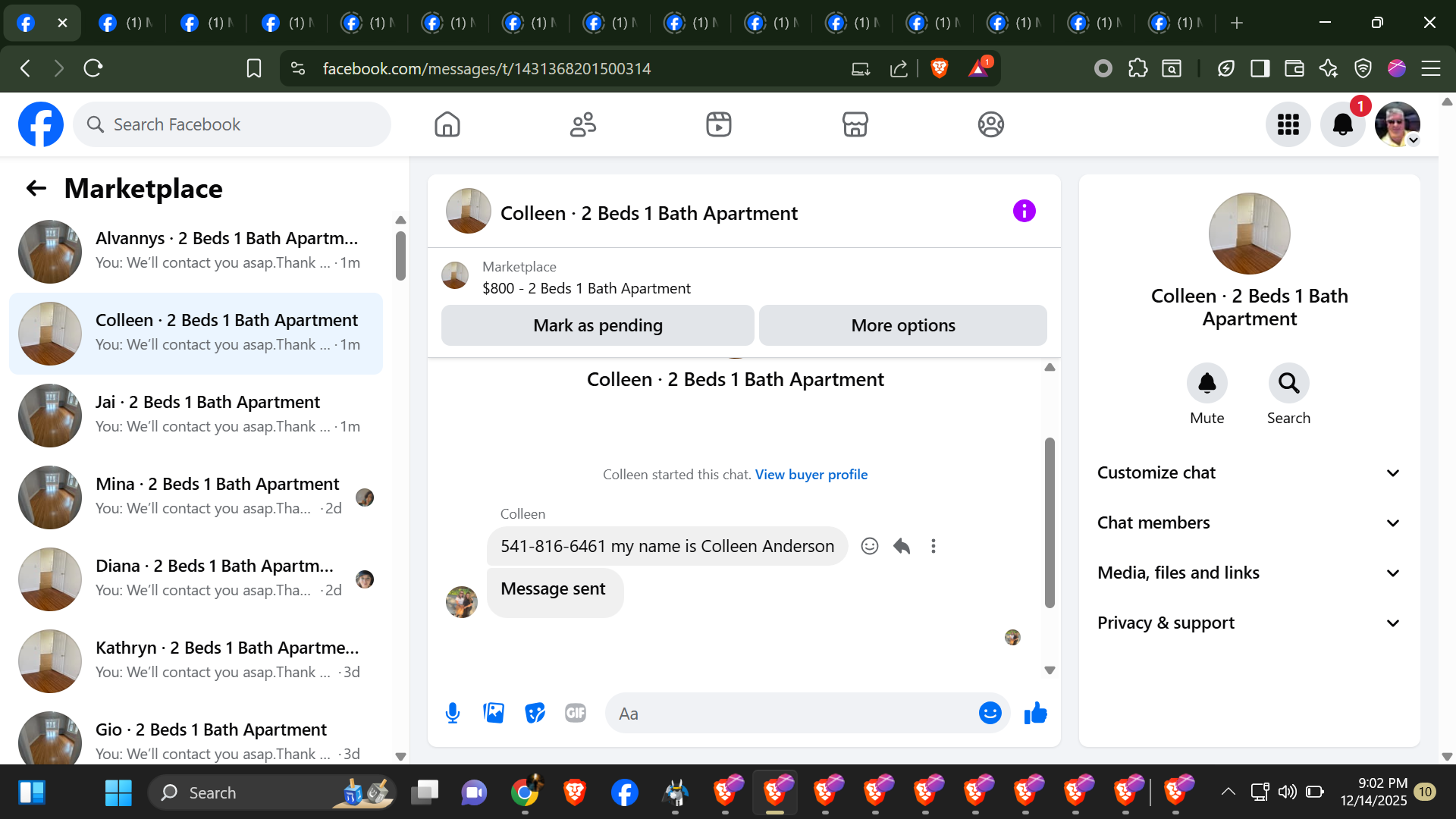The width and height of the screenshot is (1456, 819).
Task: Toggle Brave sidebar panel
Action: point(1260,68)
